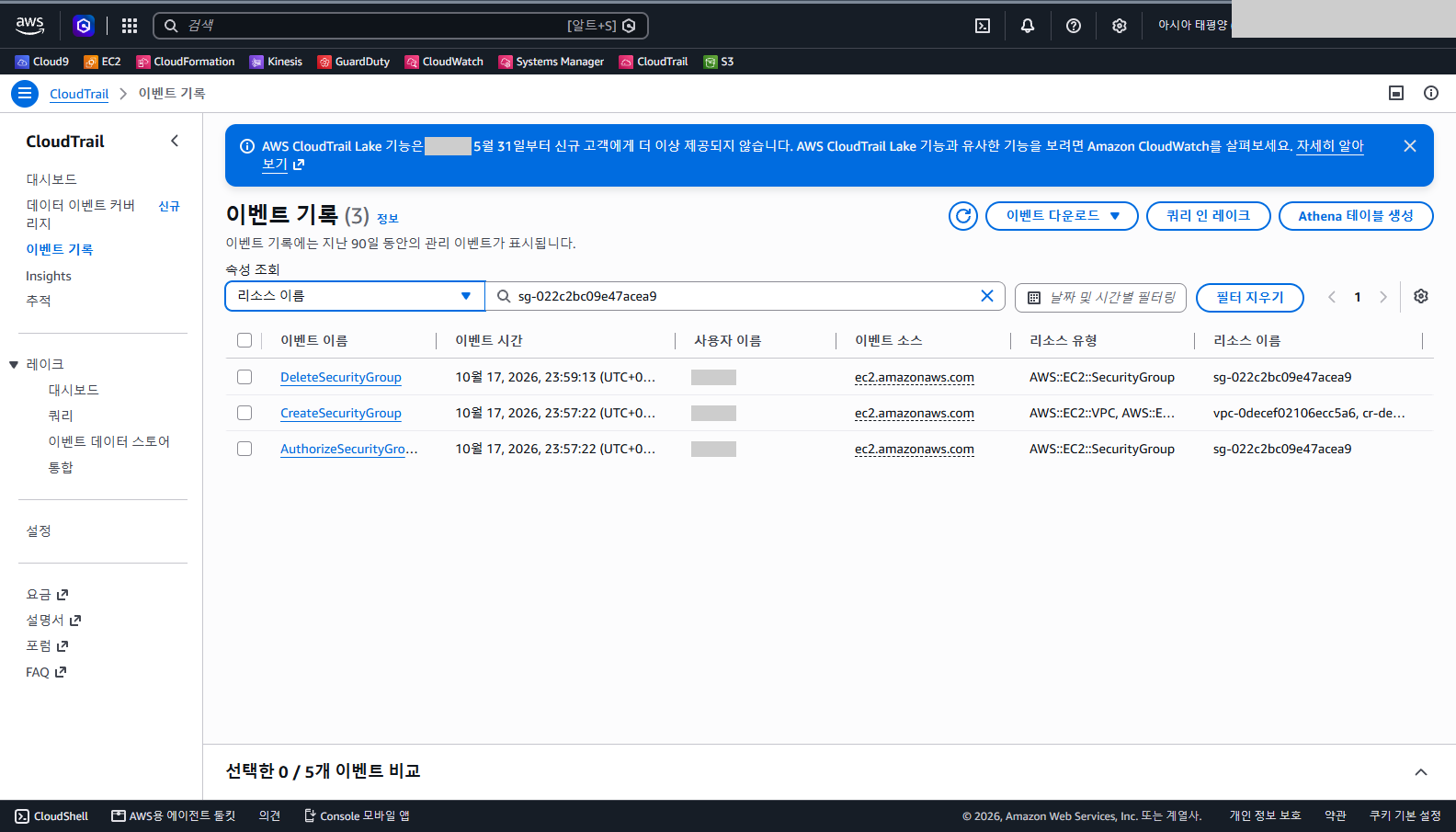Image resolution: width=1456 pixels, height=832 pixels.
Task: Toggle the split panel layout icon
Action: tap(1396, 93)
